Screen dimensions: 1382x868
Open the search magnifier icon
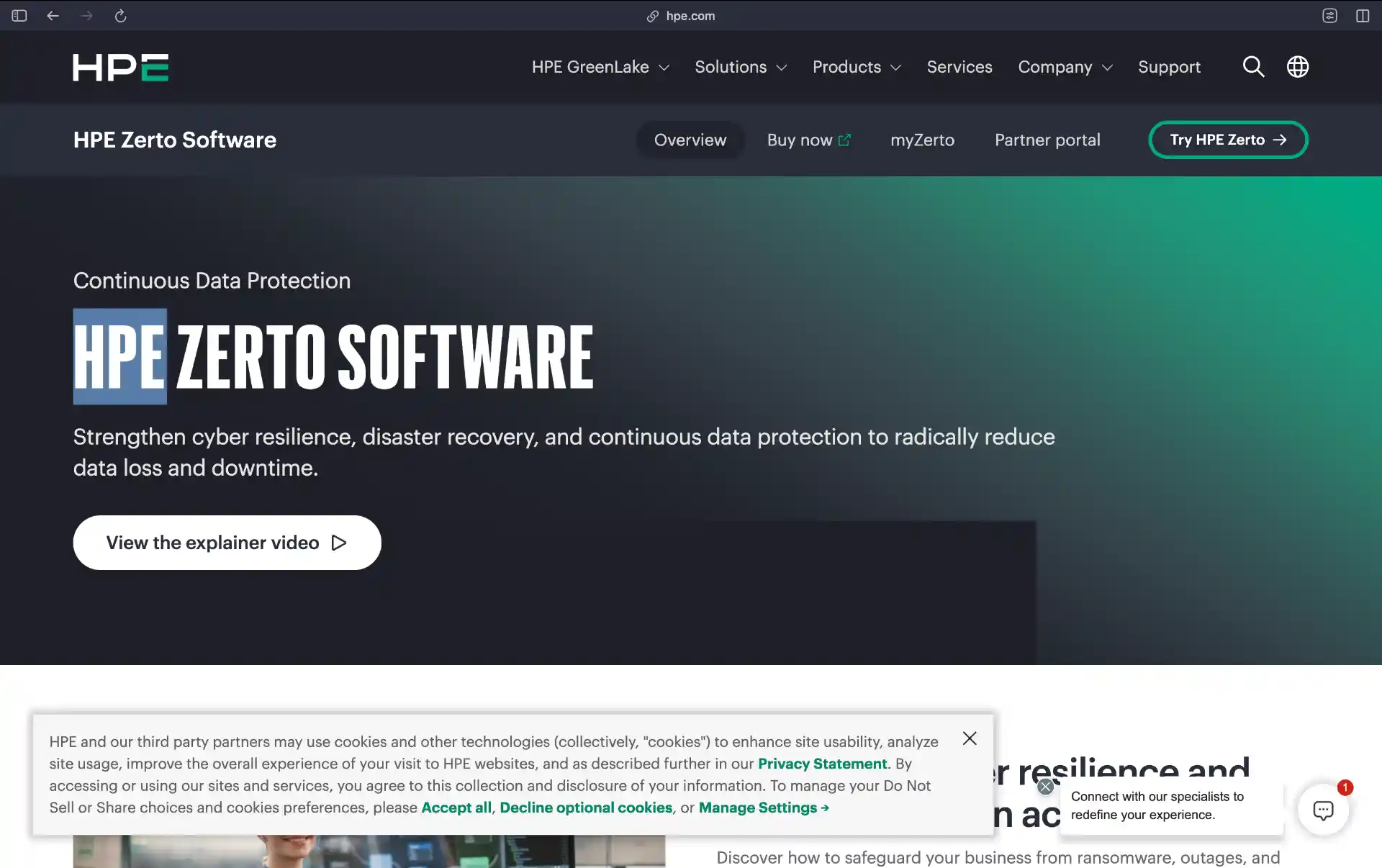tap(1253, 67)
